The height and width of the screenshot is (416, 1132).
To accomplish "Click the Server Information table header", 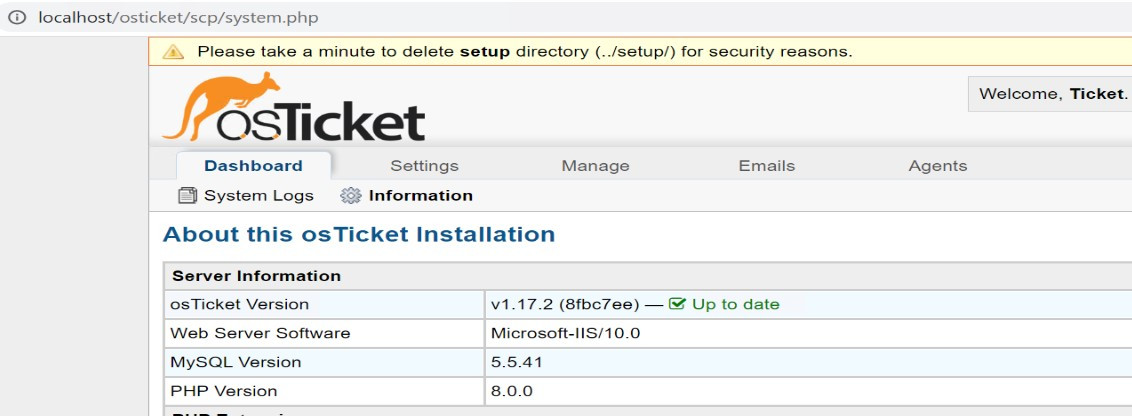I will (256, 276).
